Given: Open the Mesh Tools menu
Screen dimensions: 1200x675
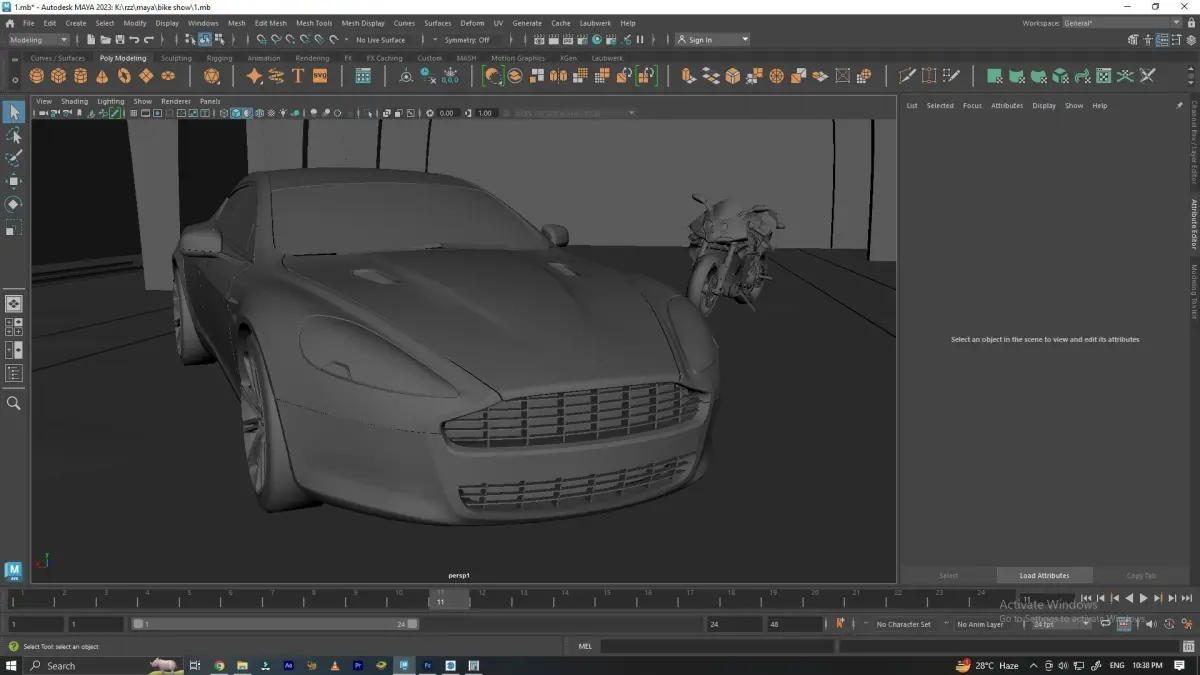Looking at the screenshot, I should click(313, 23).
